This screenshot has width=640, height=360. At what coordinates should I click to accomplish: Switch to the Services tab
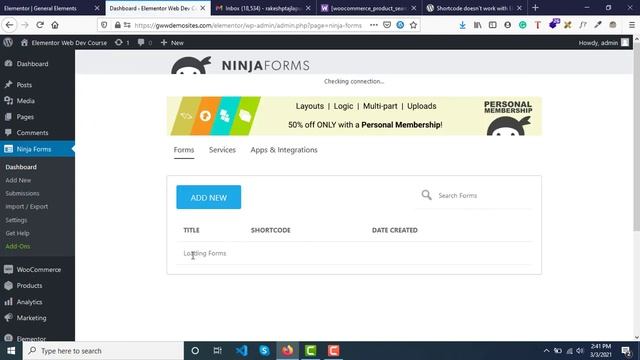click(222, 150)
